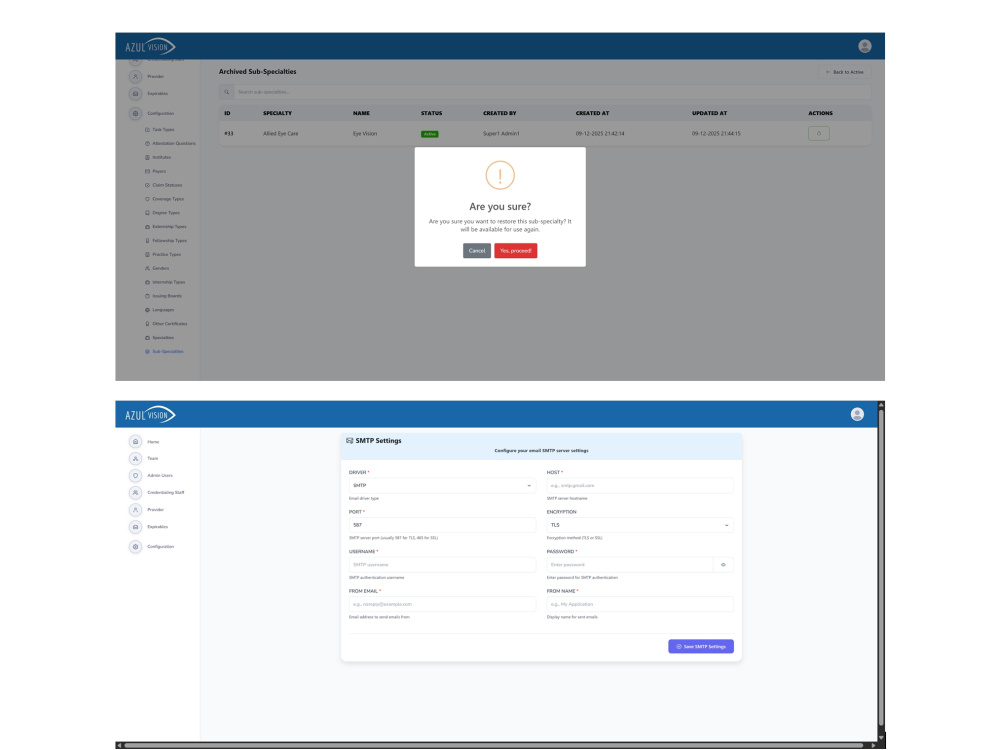Click the FROM NAME input field

pyautogui.click(x=640, y=605)
